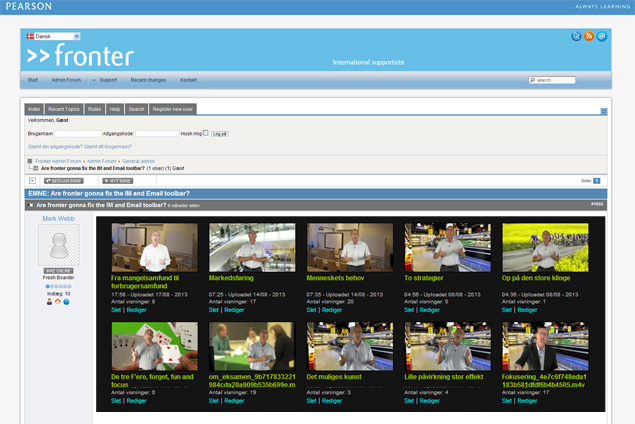Open the forum Search tab

click(x=136, y=109)
